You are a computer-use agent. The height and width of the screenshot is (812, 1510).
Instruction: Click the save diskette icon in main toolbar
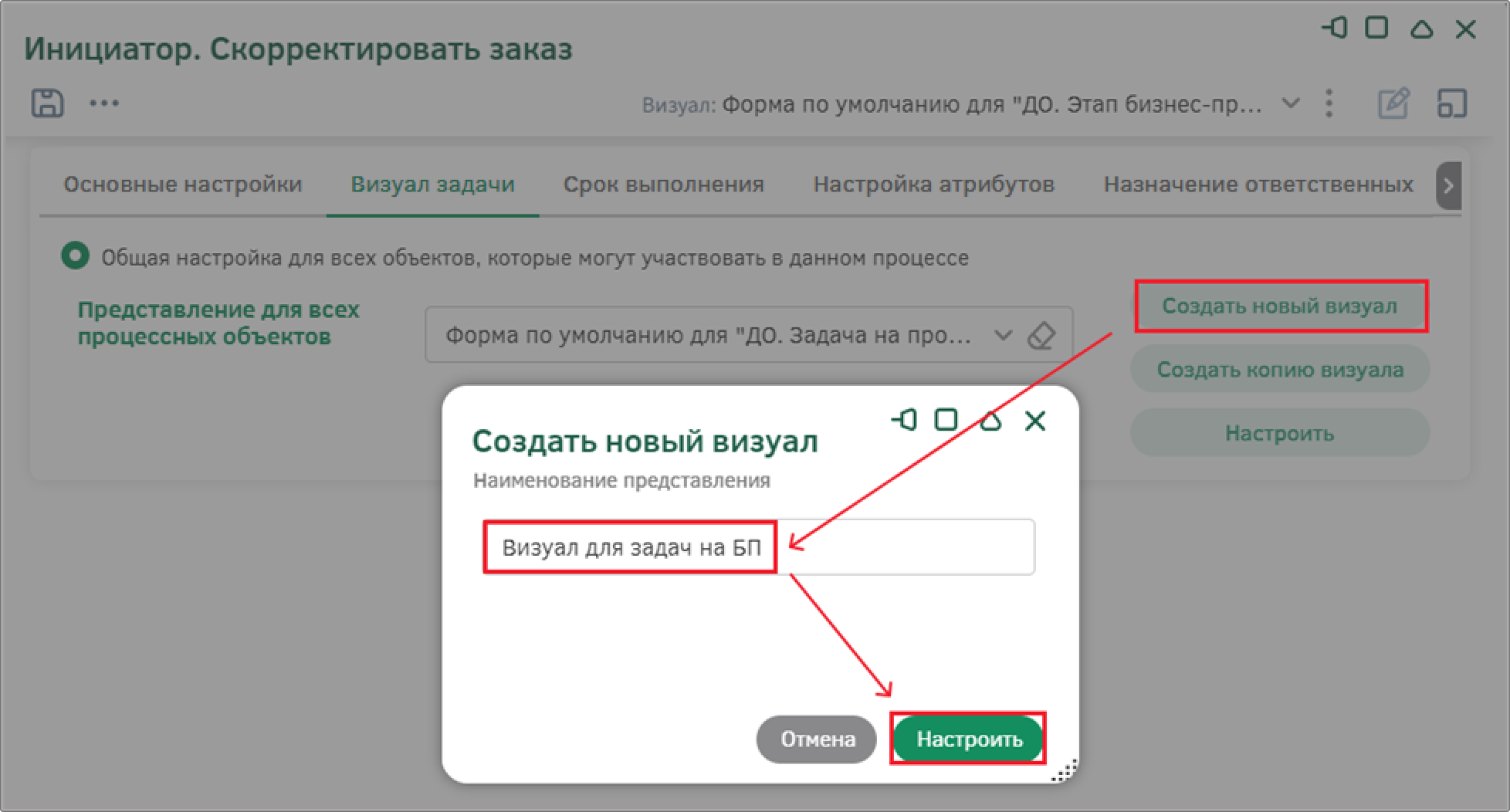click(x=47, y=103)
